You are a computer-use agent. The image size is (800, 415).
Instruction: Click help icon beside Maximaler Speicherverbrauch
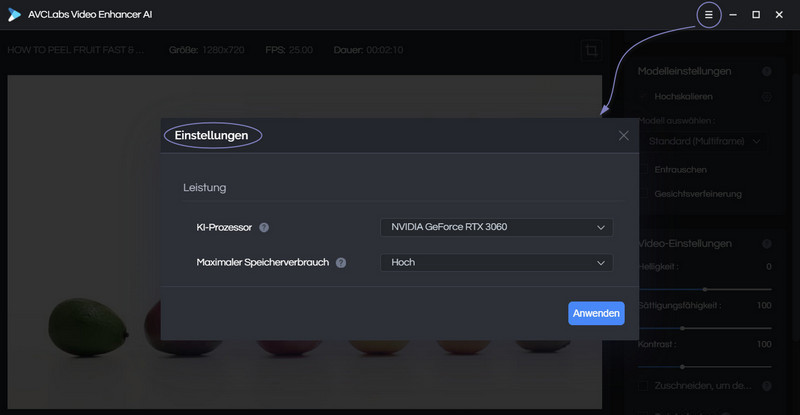coord(341,263)
